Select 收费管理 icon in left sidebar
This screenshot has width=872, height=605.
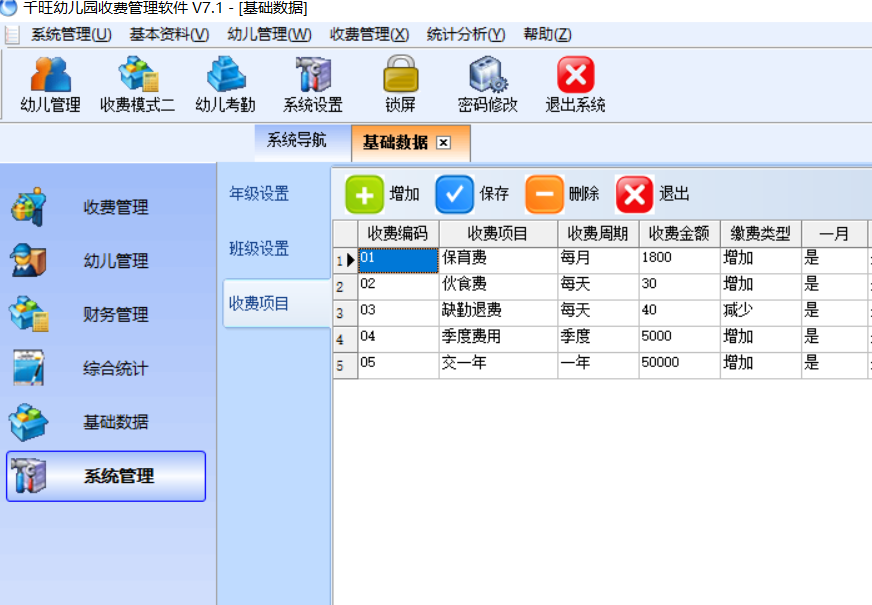point(28,207)
